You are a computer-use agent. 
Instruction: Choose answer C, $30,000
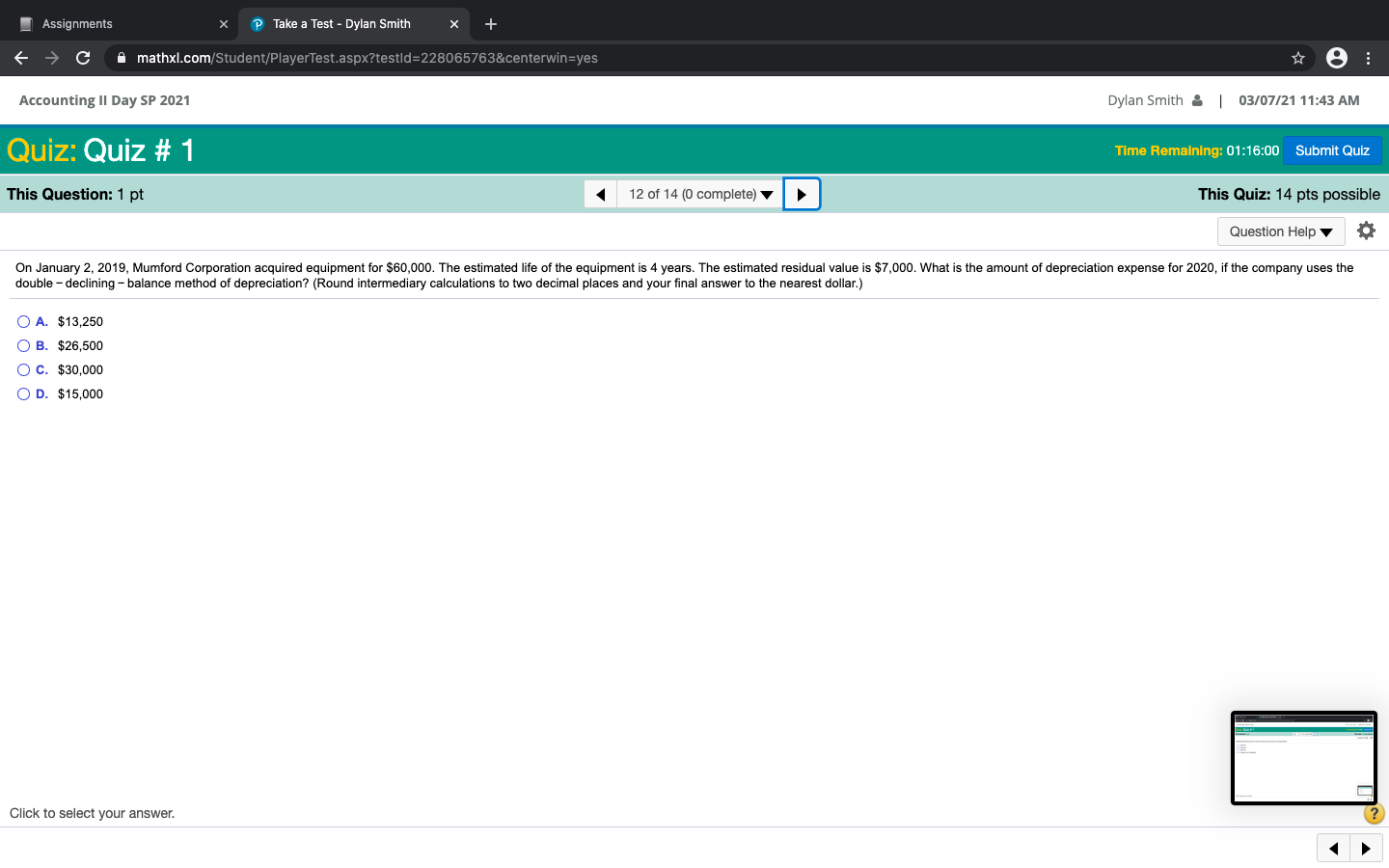pyautogui.click(x=23, y=370)
